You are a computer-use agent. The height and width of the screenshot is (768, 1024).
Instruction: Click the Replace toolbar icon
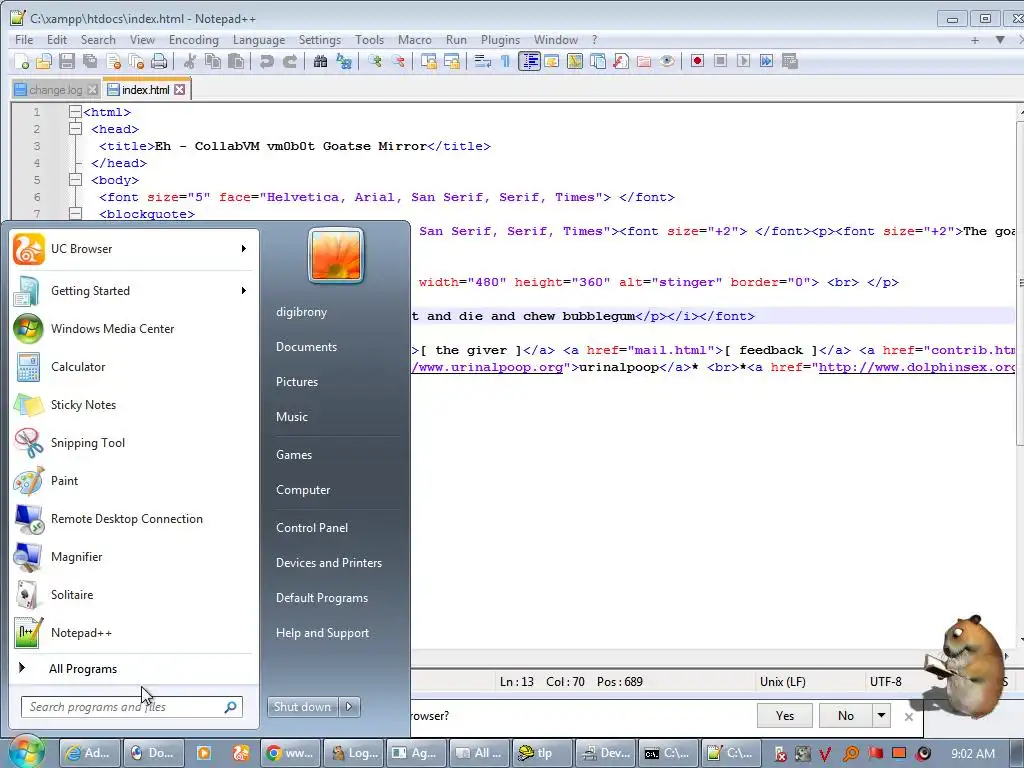click(344, 61)
